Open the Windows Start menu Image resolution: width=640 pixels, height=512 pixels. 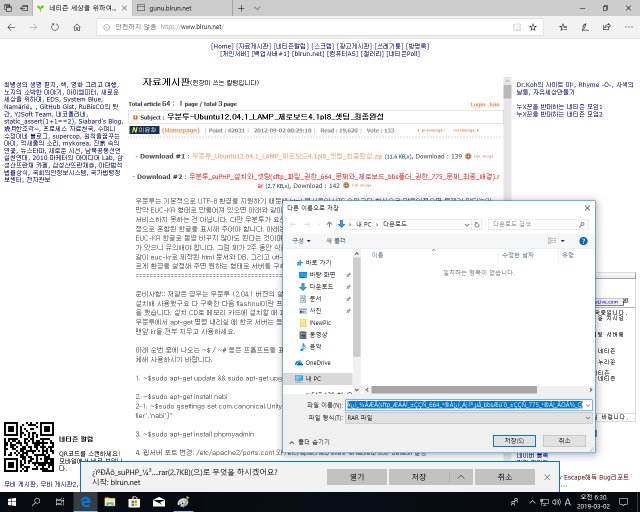click(x=11, y=502)
